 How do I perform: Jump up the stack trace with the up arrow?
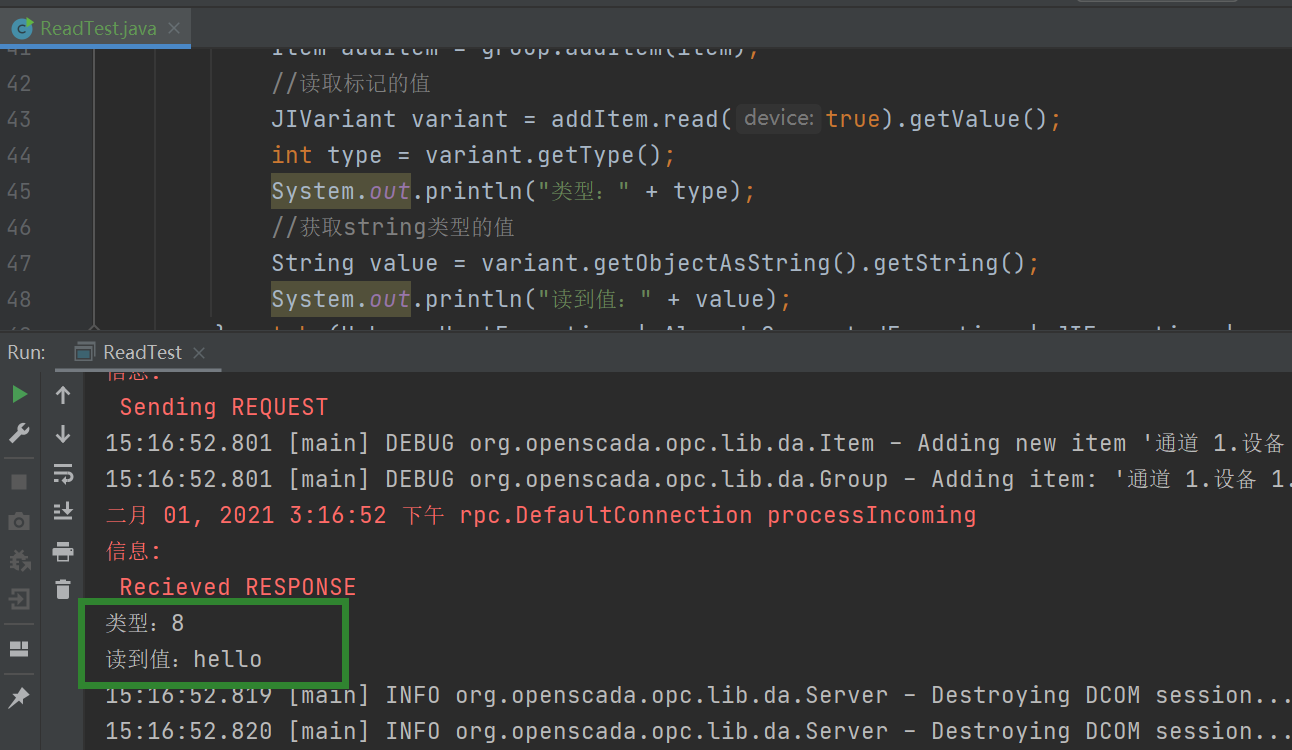tap(63, 395)
